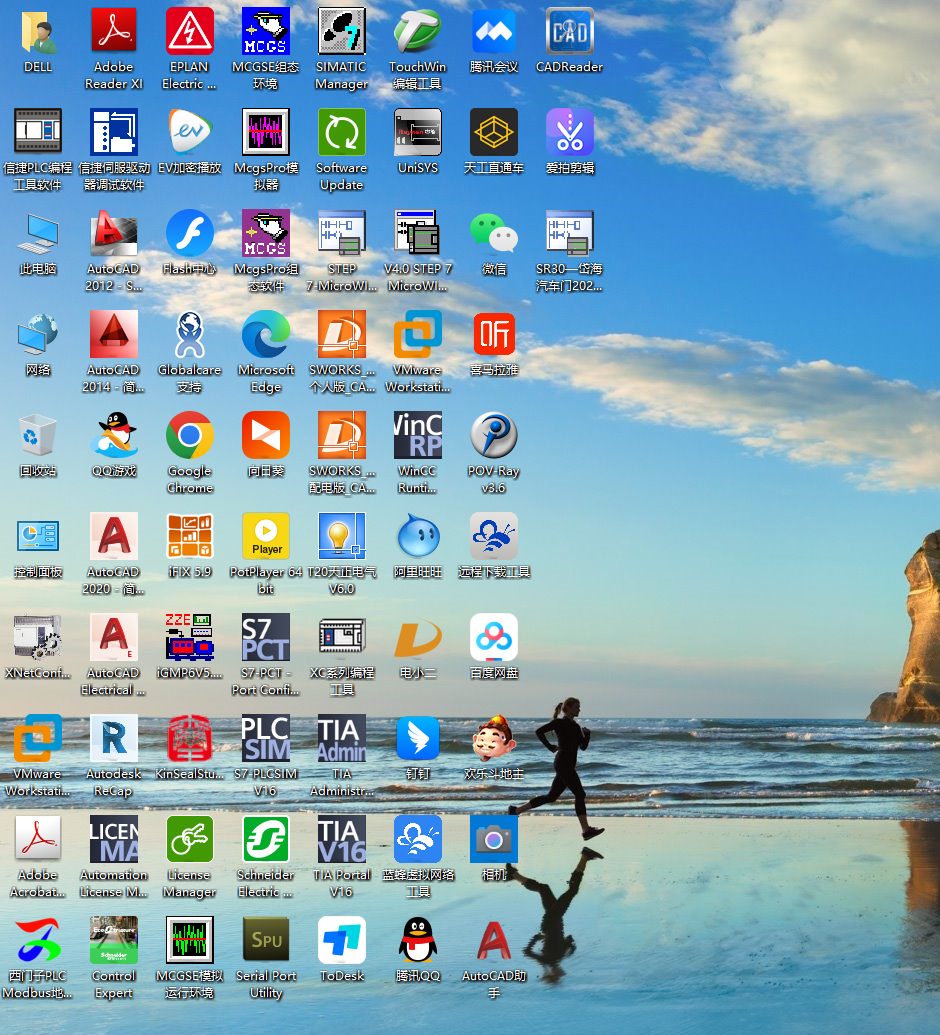
Task: Select the ToDesk desktop icon
Action: pos(342,941)
